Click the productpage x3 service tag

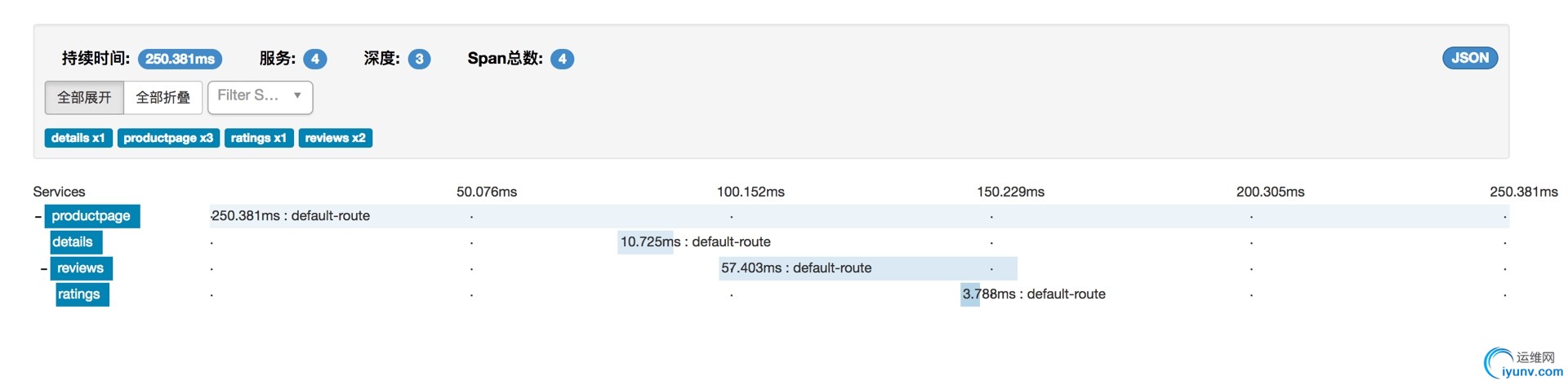pyautogui.click(x=168, y=138)
